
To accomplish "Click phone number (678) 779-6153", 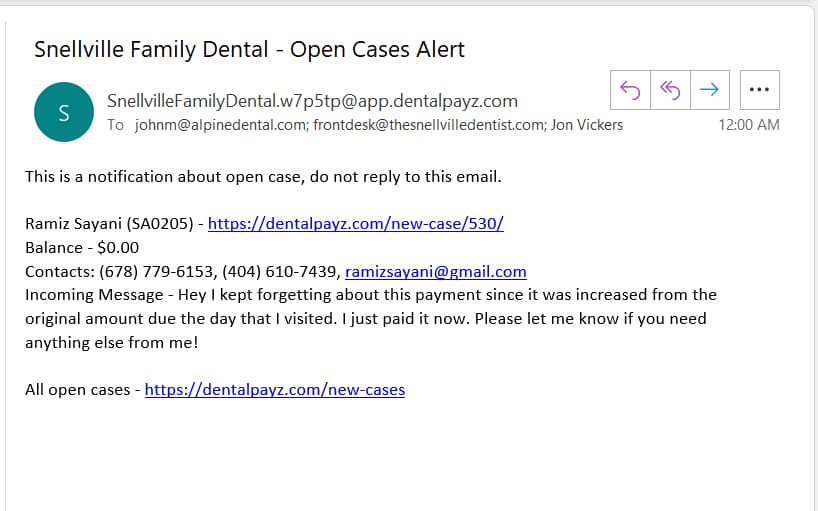I will 156,272.
